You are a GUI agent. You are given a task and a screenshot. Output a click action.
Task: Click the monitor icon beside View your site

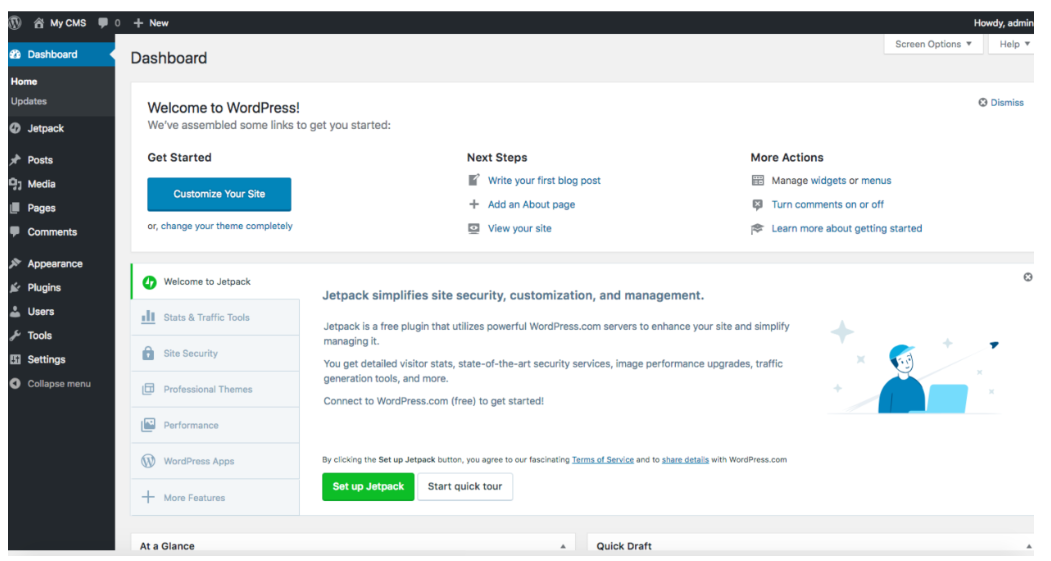(x=474, y=228)
